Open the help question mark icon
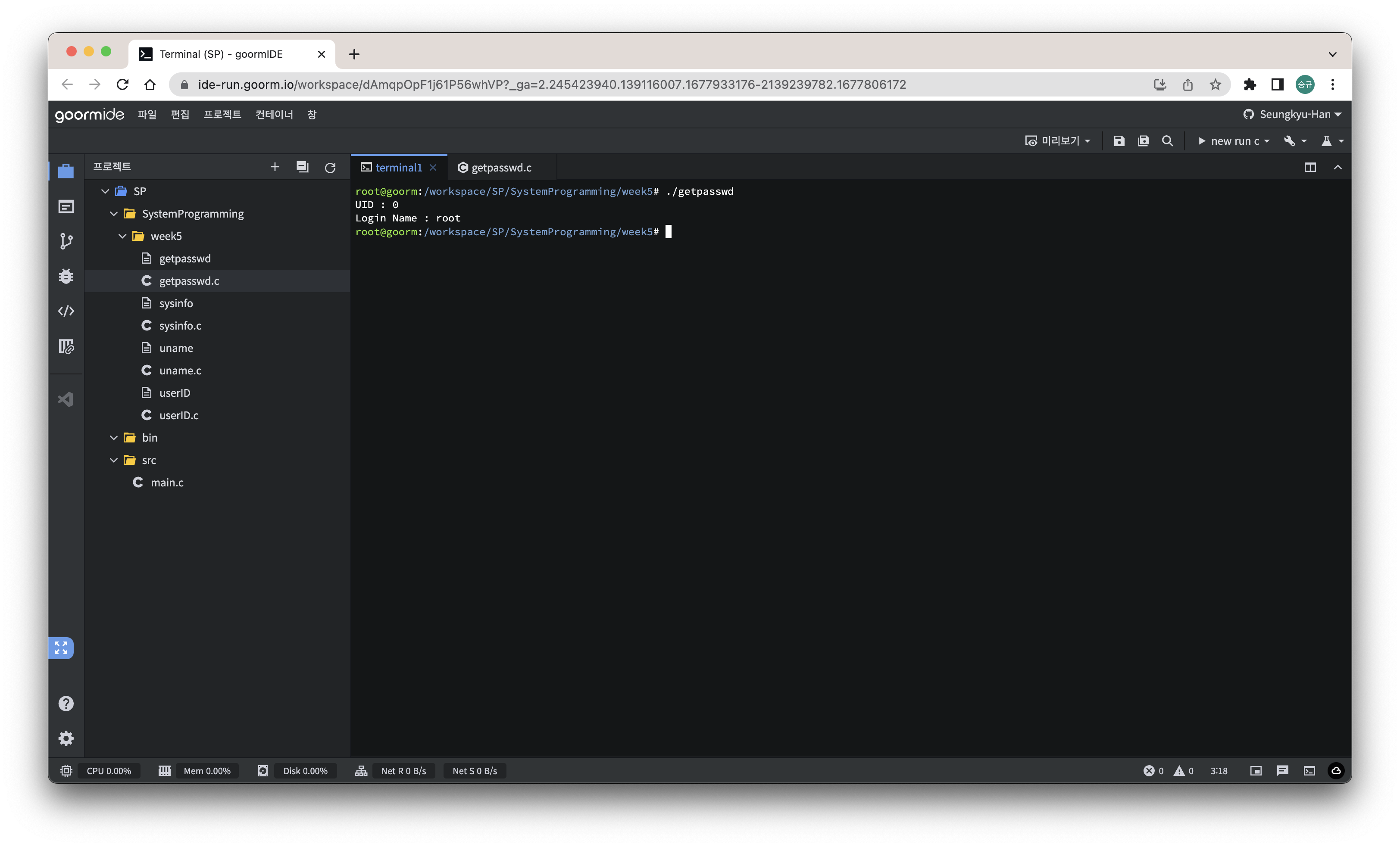This screenshot has height=847, width=1400. 66,703
